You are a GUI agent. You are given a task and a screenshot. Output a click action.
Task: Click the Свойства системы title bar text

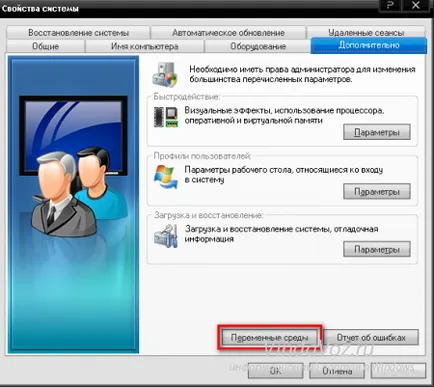tap(40, 9)
